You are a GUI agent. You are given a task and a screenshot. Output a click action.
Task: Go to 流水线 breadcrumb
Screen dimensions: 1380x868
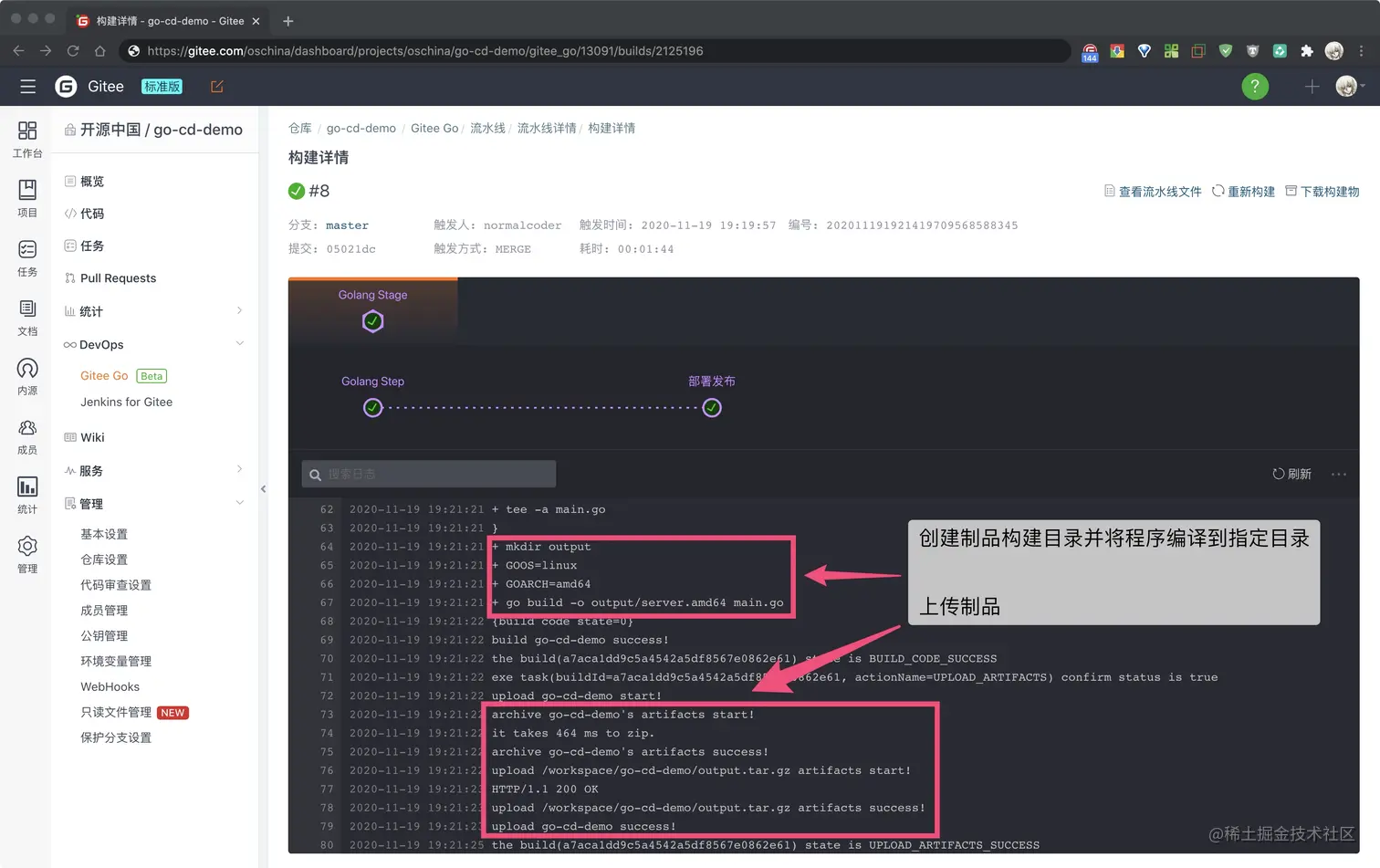point(487,128)
